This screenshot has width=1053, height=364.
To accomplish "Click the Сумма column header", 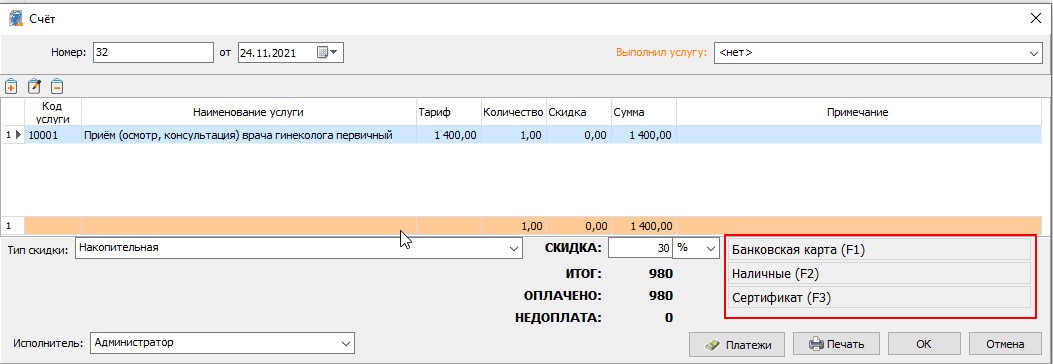I will (643, 112).
